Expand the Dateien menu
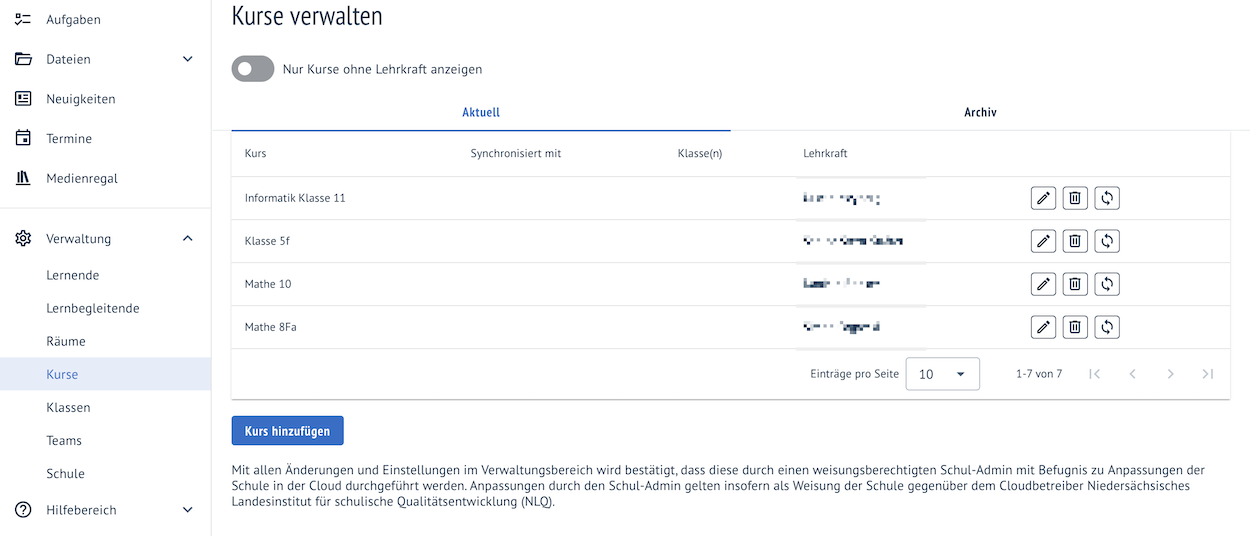1250x536 pixels. 187,59
